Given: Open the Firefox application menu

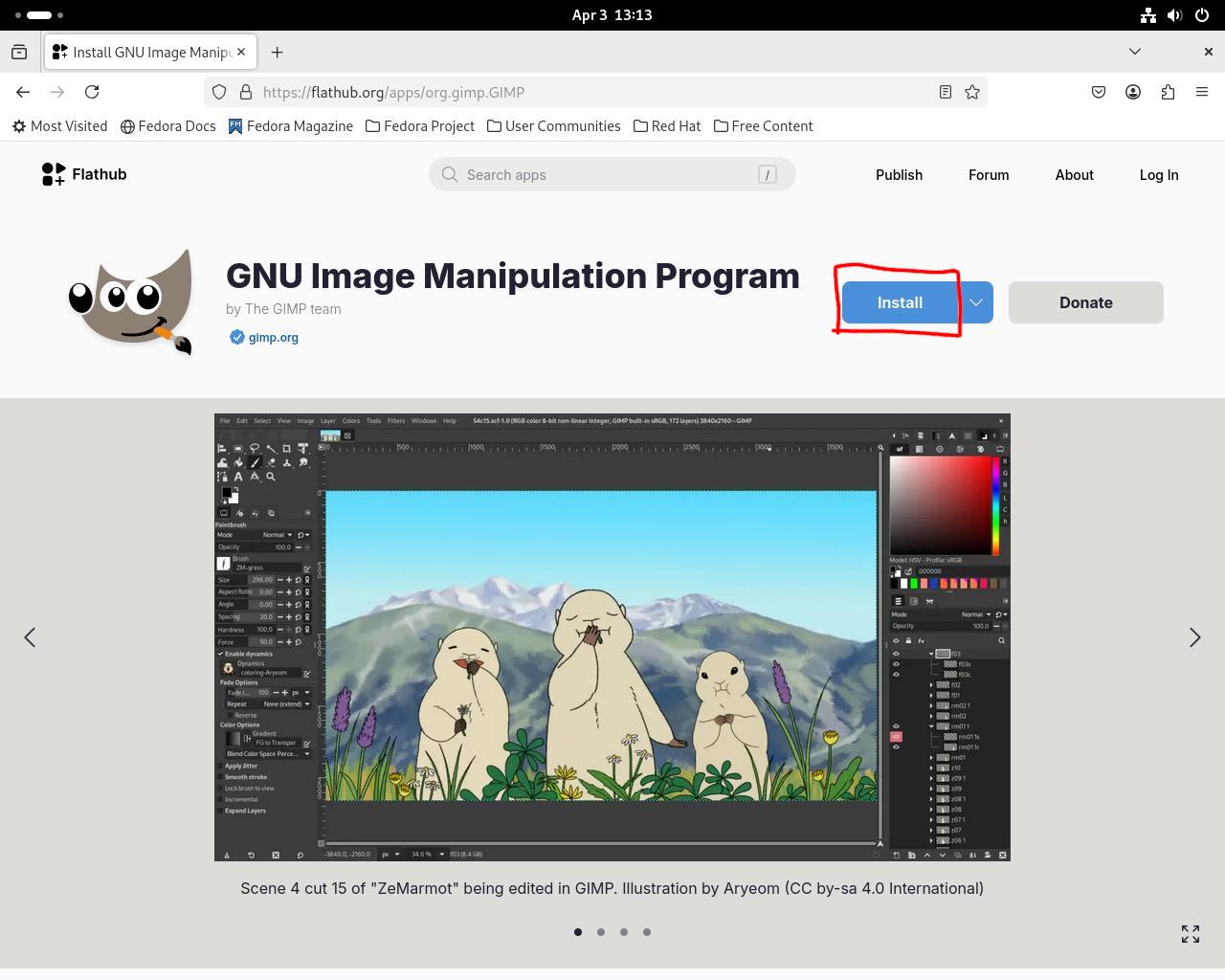Looking at the screenshot, I should [x=1202, y=92].
